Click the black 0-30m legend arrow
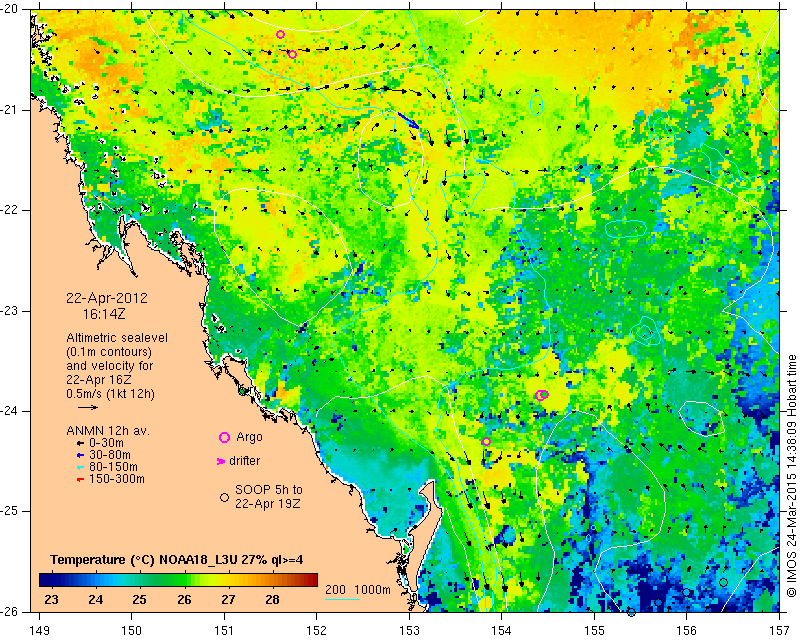The height and width of the screenshot is (640, 800). (80, 444)
